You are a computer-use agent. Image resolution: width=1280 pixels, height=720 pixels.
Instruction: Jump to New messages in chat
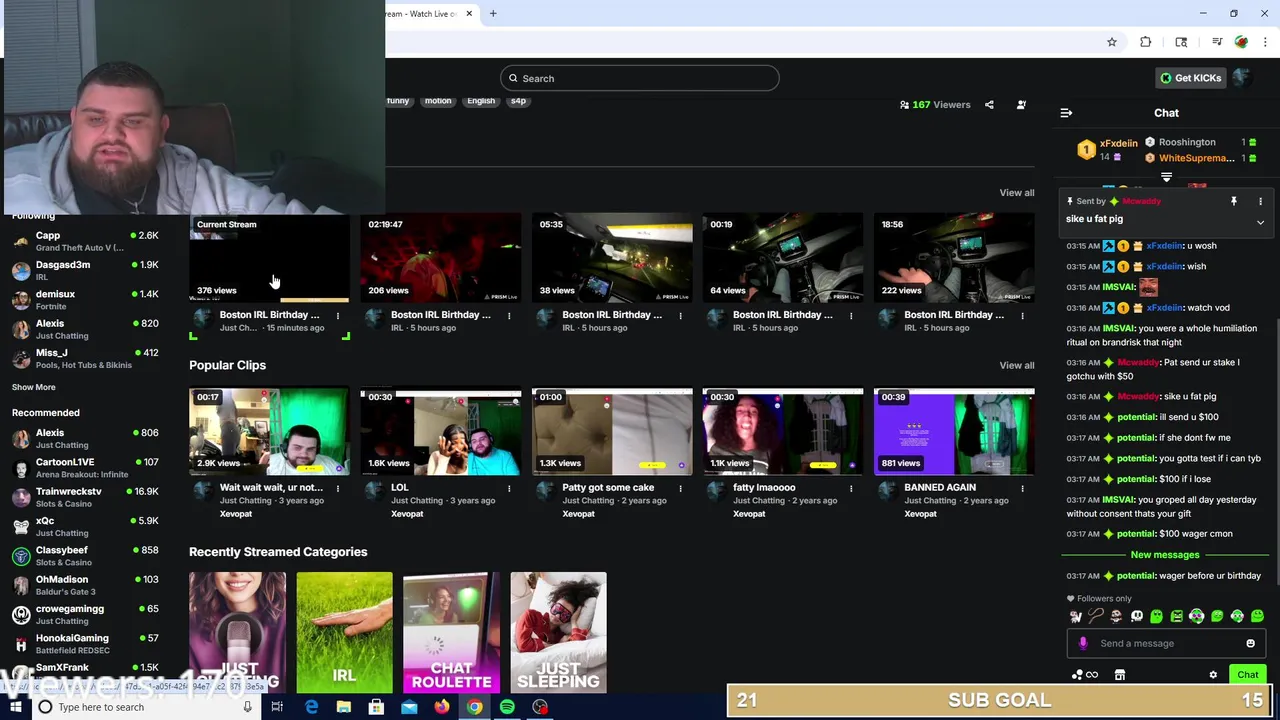pyautogui.click(x=1164, y=555)
